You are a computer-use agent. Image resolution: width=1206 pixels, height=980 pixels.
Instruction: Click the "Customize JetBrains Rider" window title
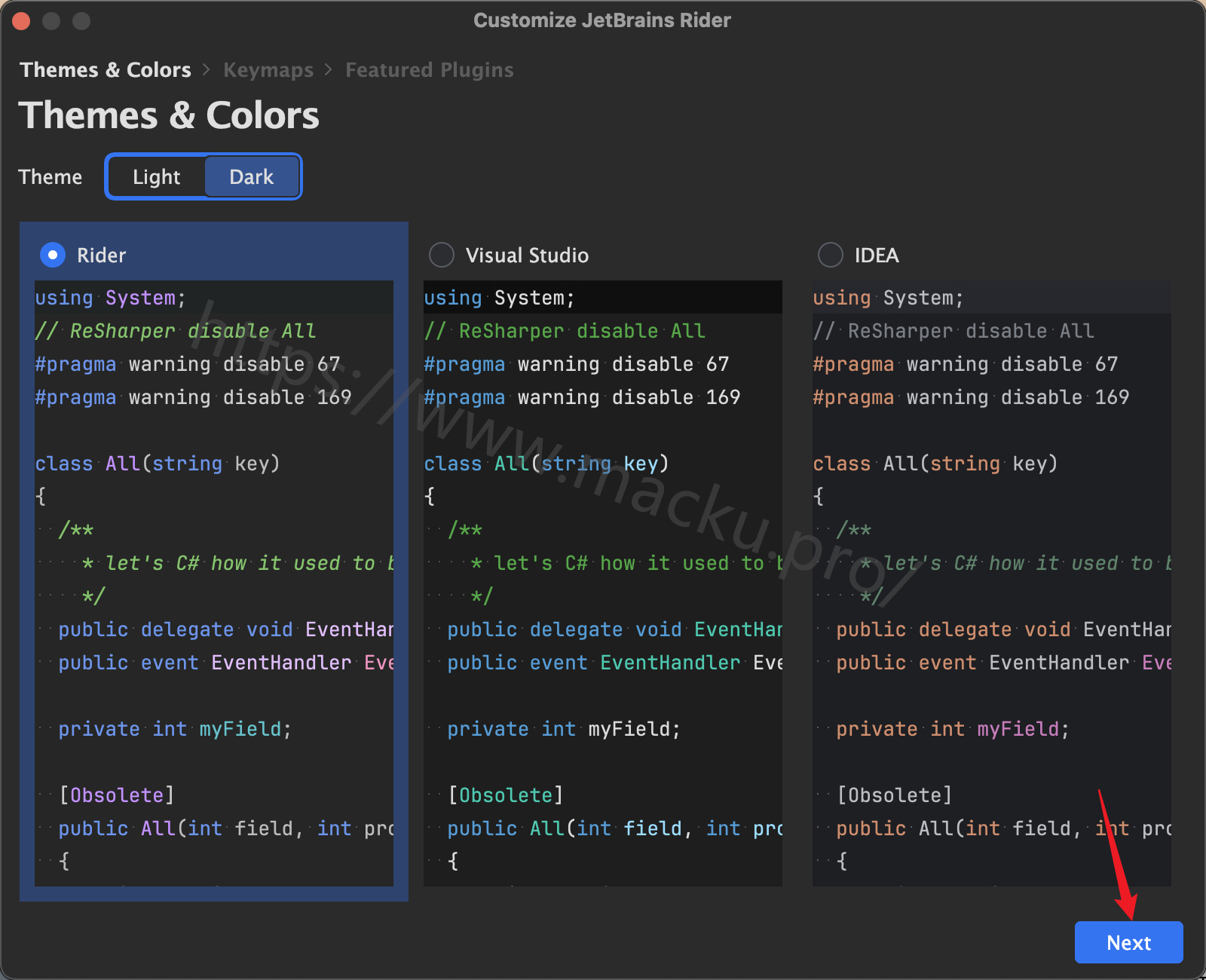602,20
